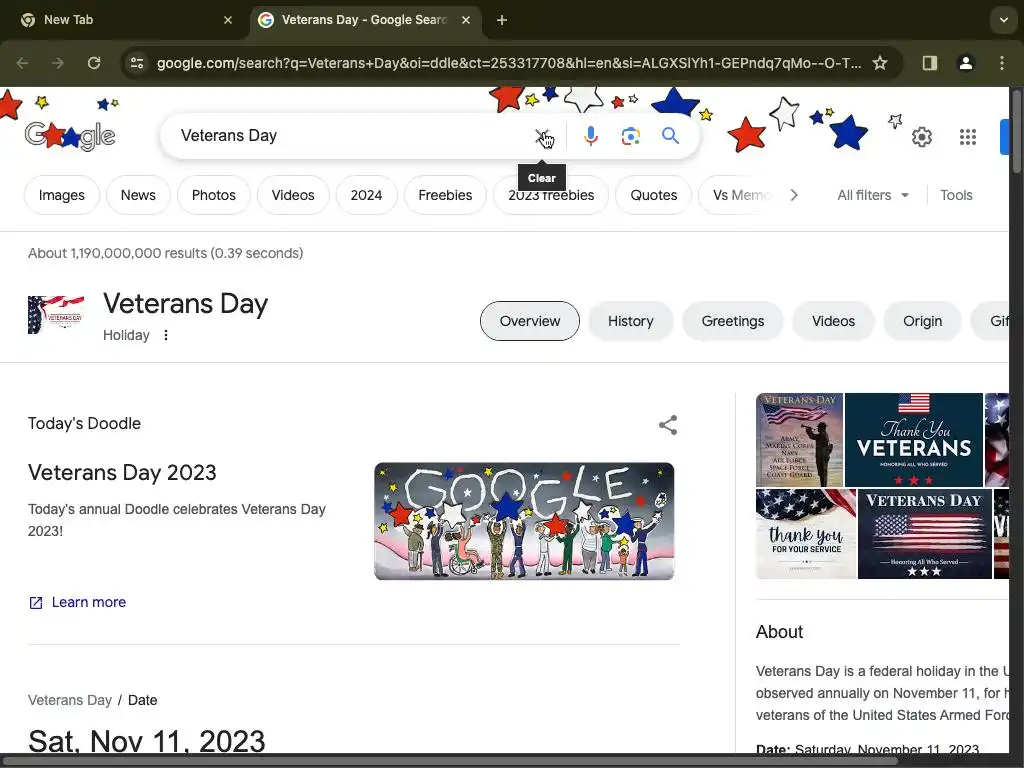Screen dimensions: 1024x768
Task: Open Chrome side panel
Action: 929,63
